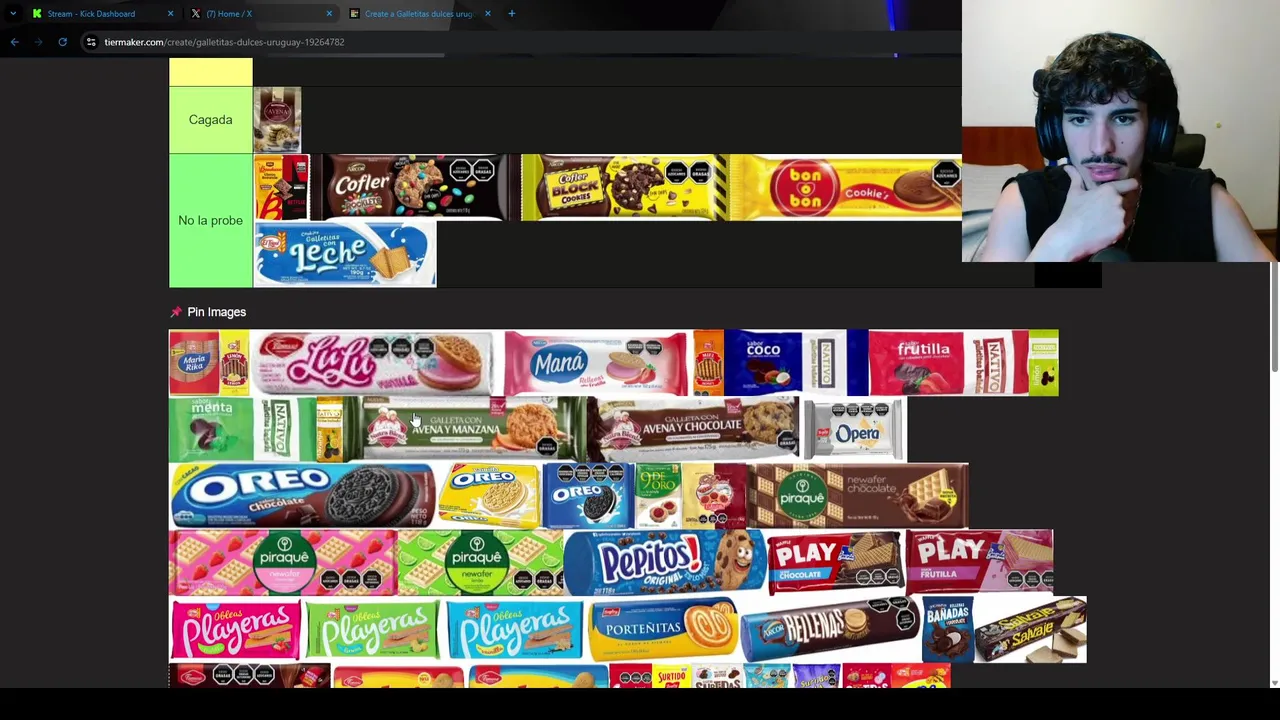Select the Bon o Bon Cookies pack
The image size is (1280, 720).
(845, 187)
